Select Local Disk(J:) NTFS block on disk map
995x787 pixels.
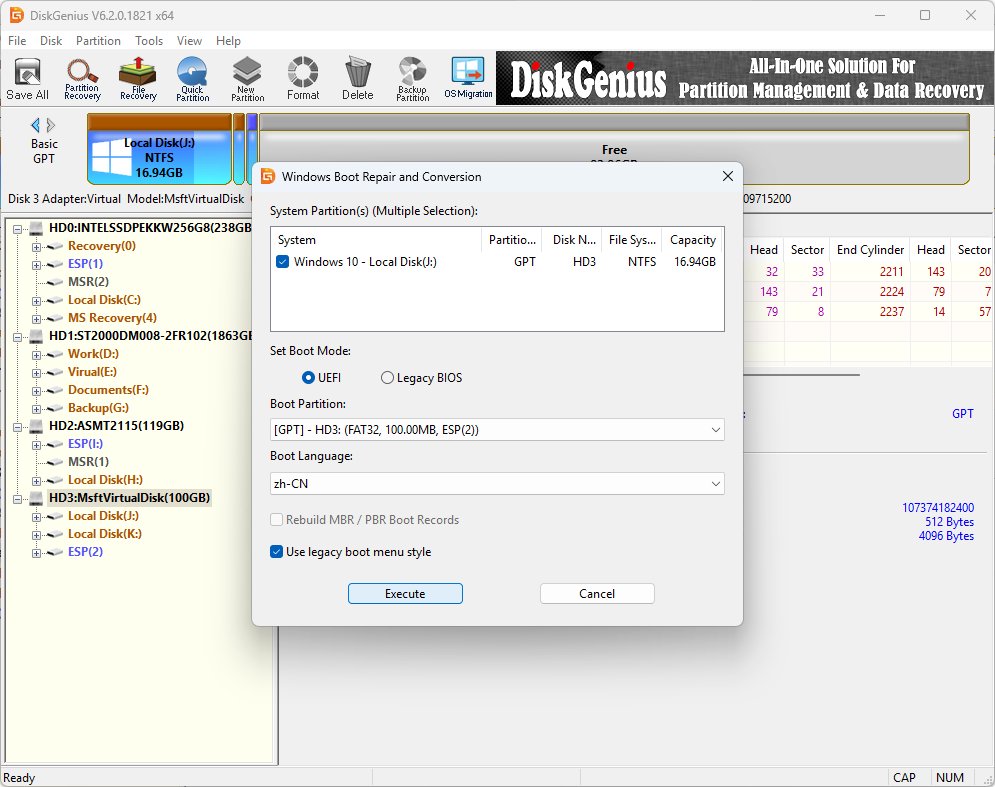coord(159,150)
